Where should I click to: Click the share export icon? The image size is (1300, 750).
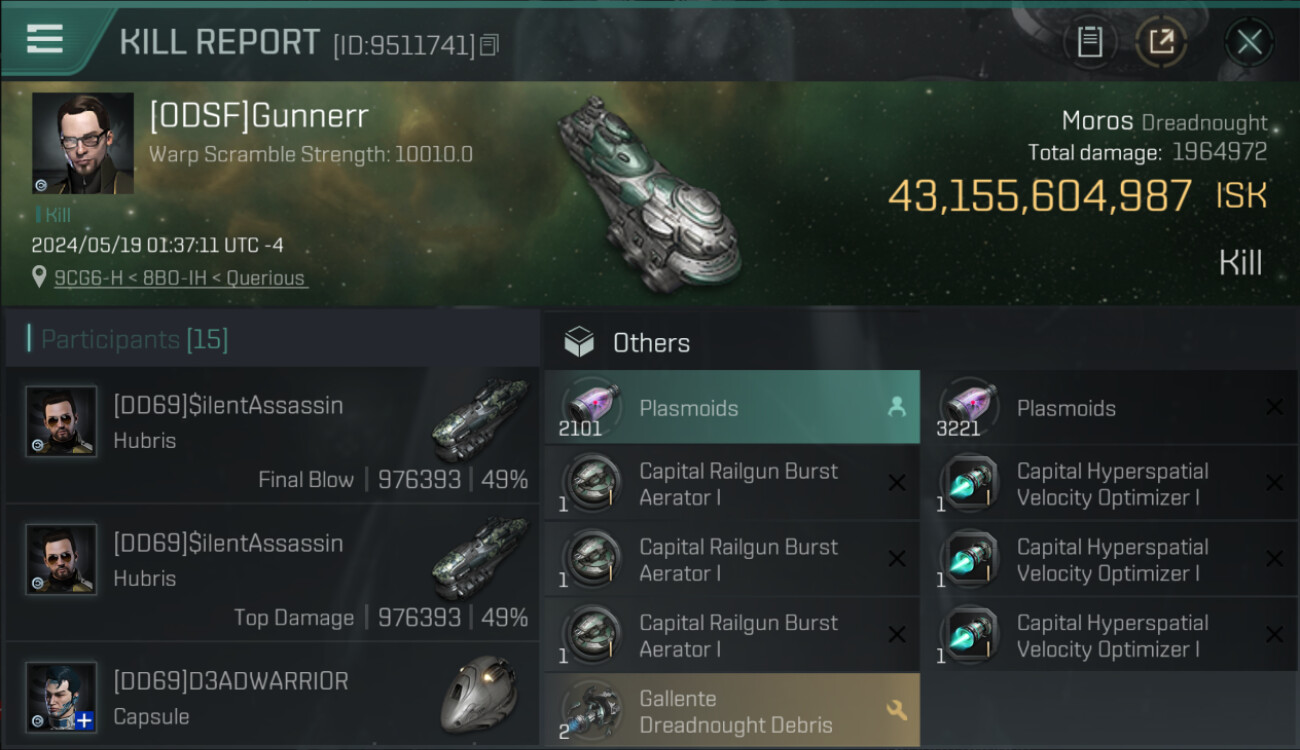tap(1161, 42)
